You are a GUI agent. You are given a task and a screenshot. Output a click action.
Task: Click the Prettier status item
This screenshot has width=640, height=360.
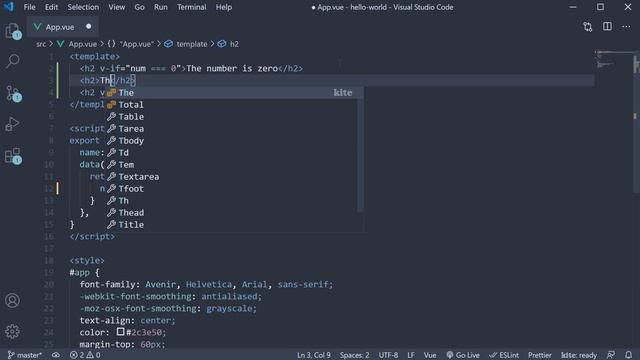pos(540,355)
